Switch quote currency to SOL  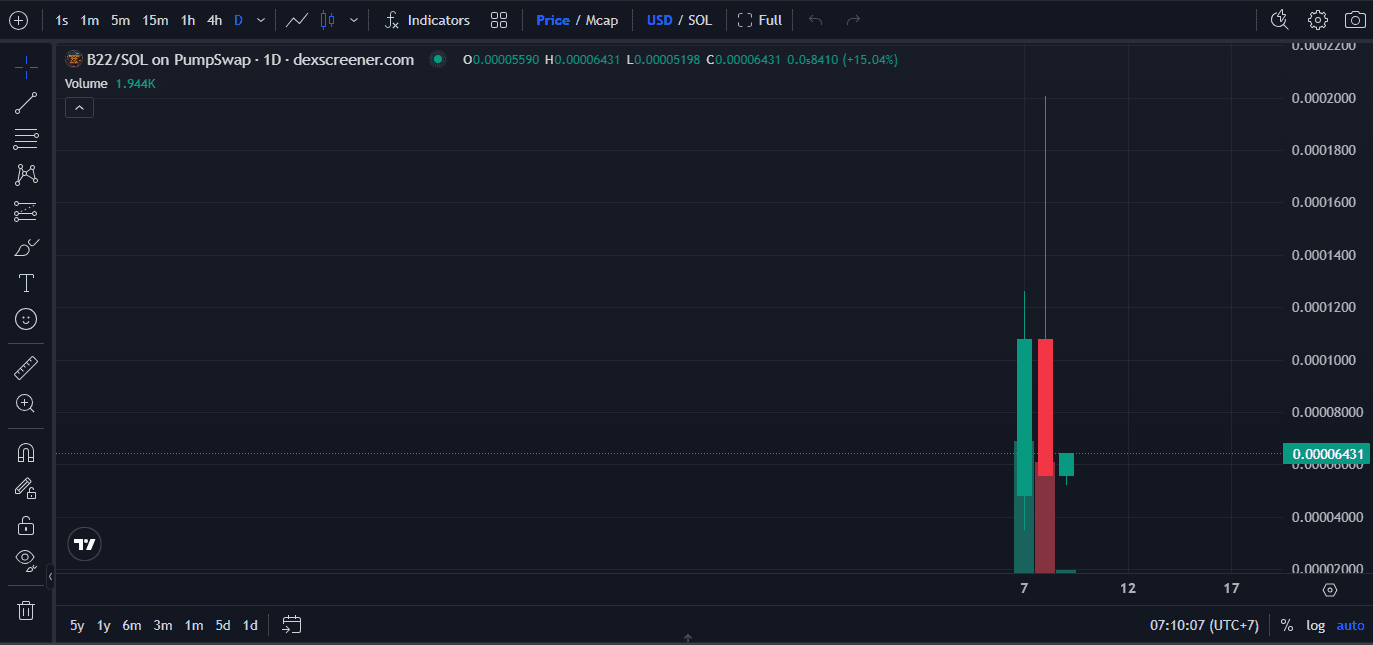point(700,20)
